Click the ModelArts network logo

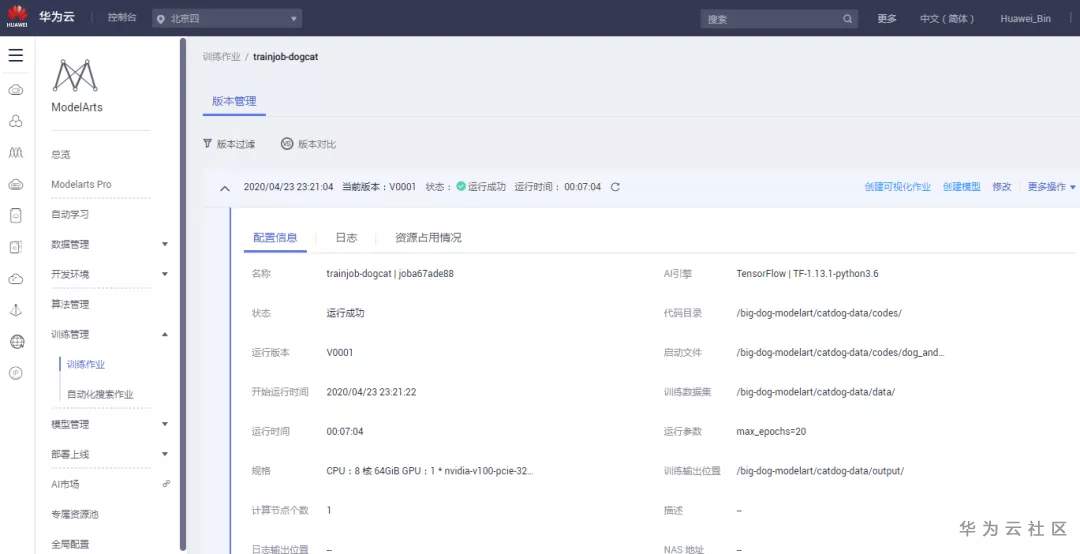(x=75, y=76)
